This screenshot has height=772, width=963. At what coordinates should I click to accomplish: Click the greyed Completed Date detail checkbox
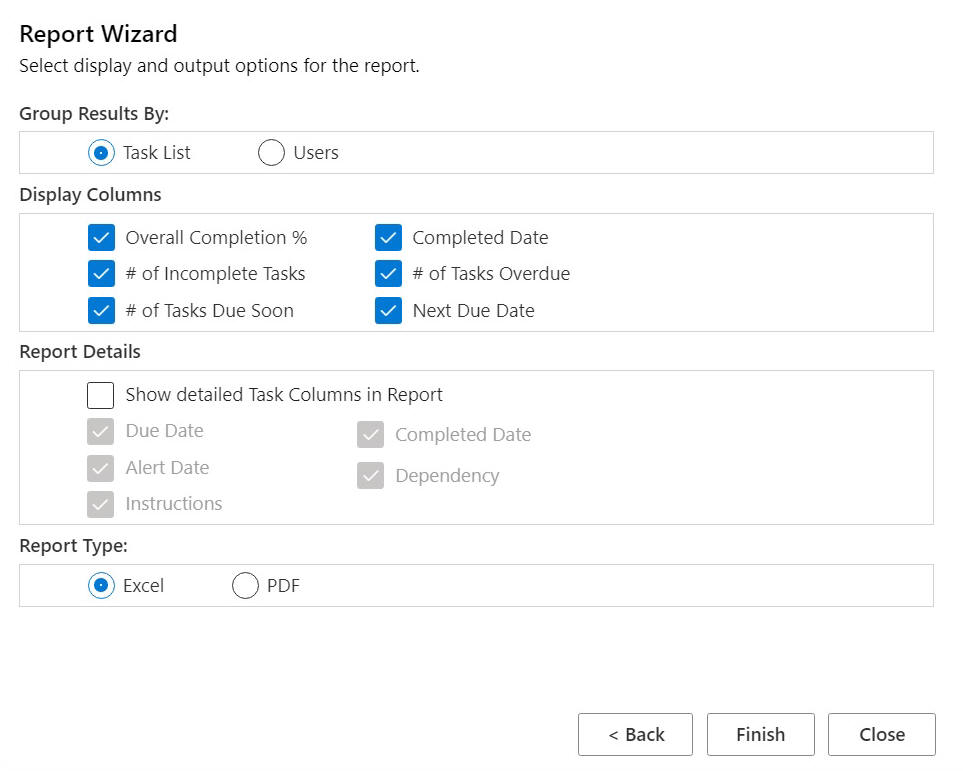point(371,435)
